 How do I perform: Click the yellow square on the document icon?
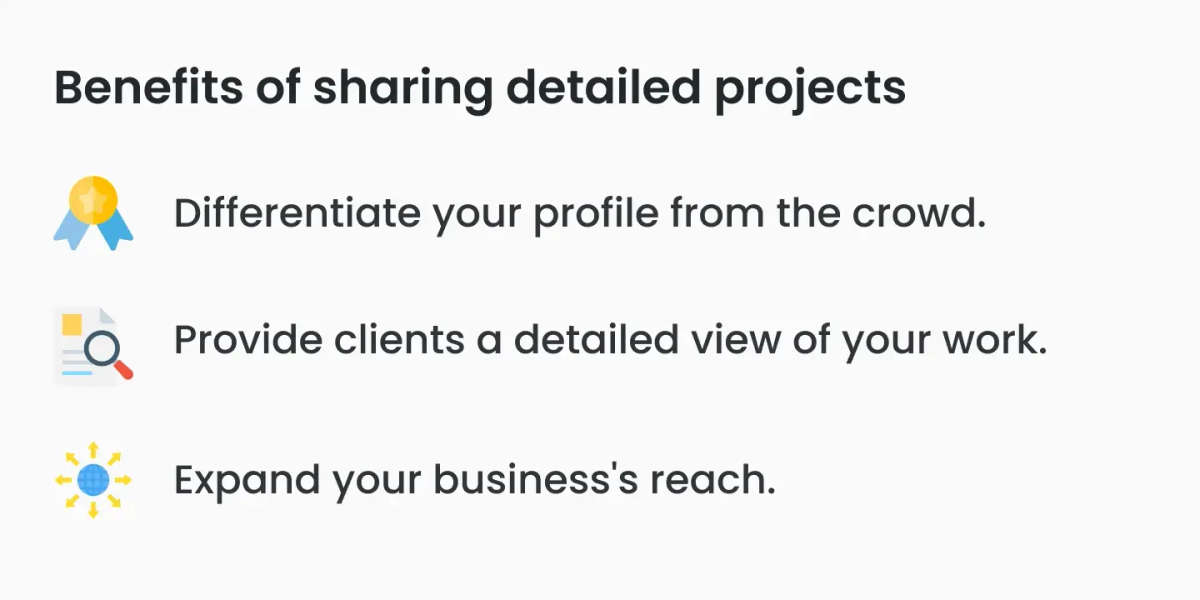72,325
